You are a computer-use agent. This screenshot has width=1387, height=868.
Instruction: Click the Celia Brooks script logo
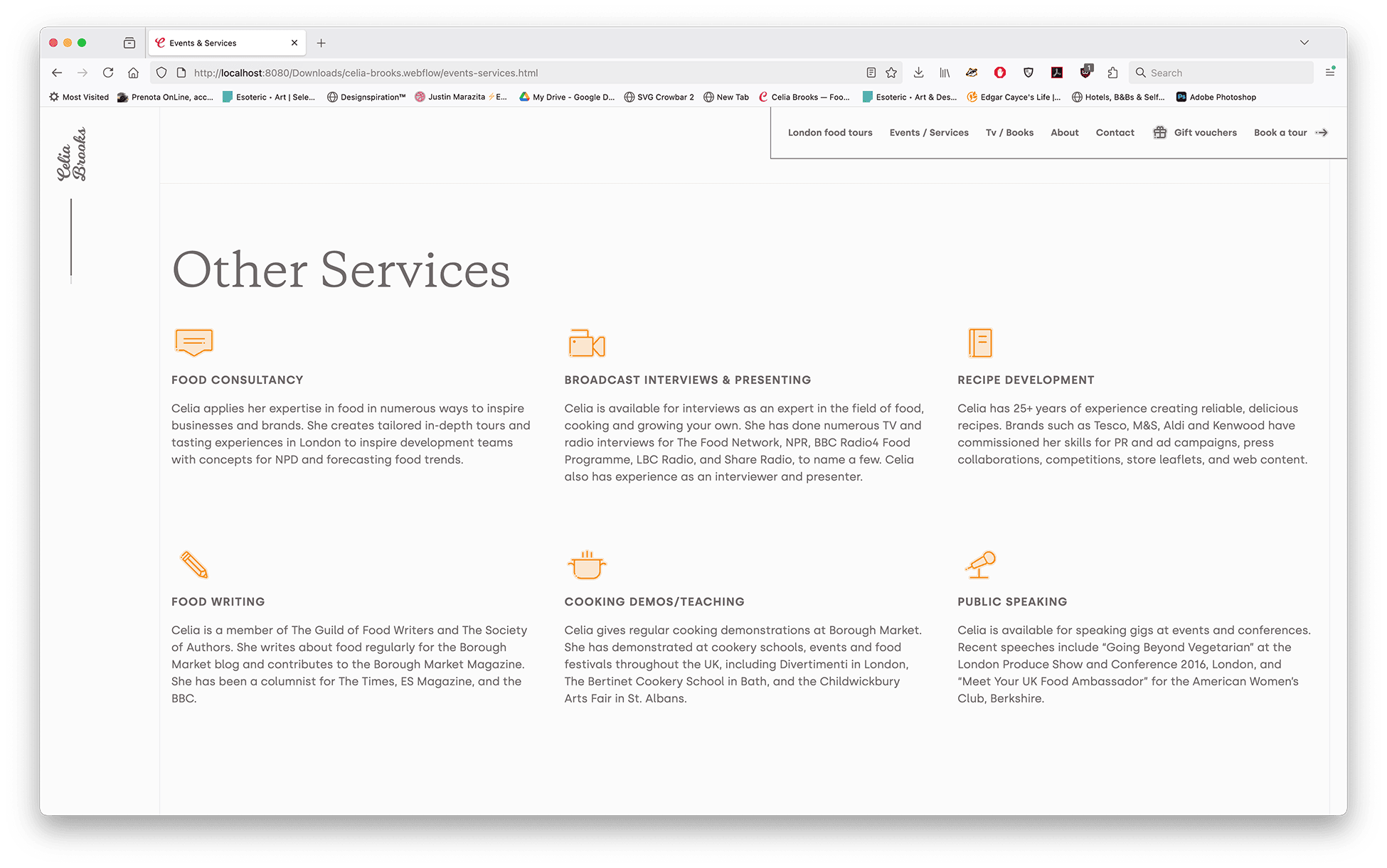point(72,154)
